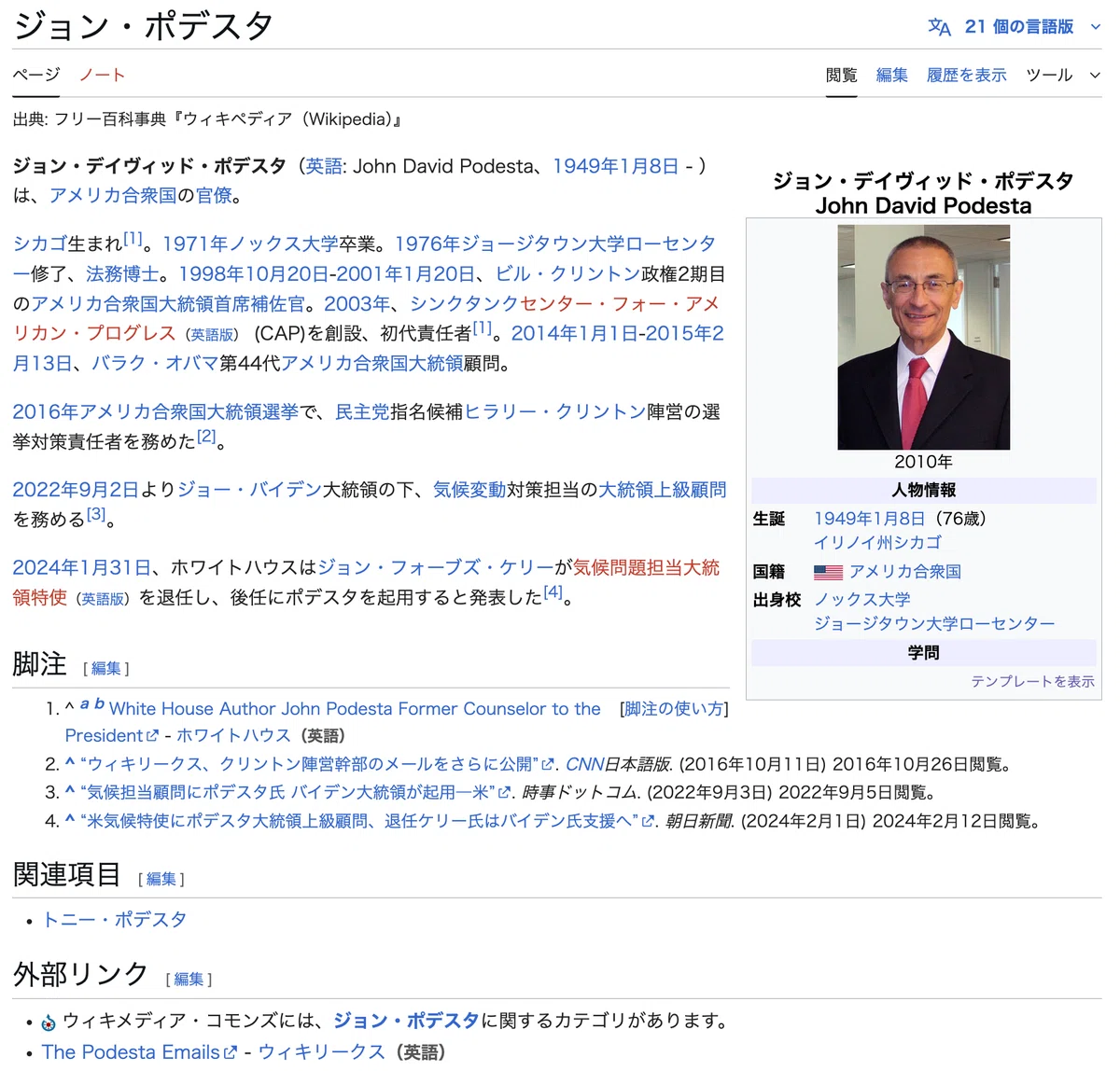Expand the ツール menu
The height and width of the screenshot is (1071, 1120).
click(1062, 75)
